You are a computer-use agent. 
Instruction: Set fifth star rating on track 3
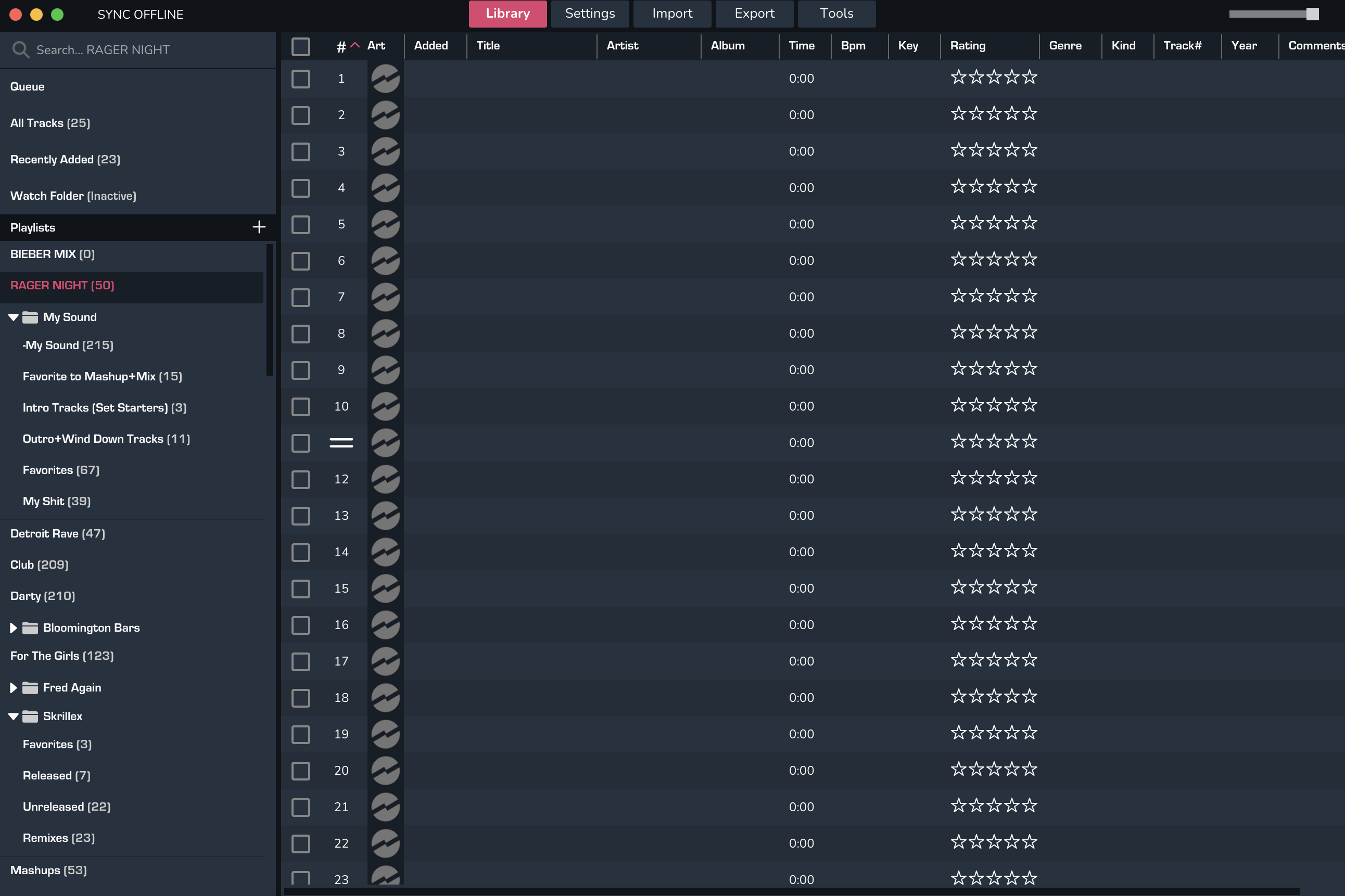click(x=1030, y=151)
